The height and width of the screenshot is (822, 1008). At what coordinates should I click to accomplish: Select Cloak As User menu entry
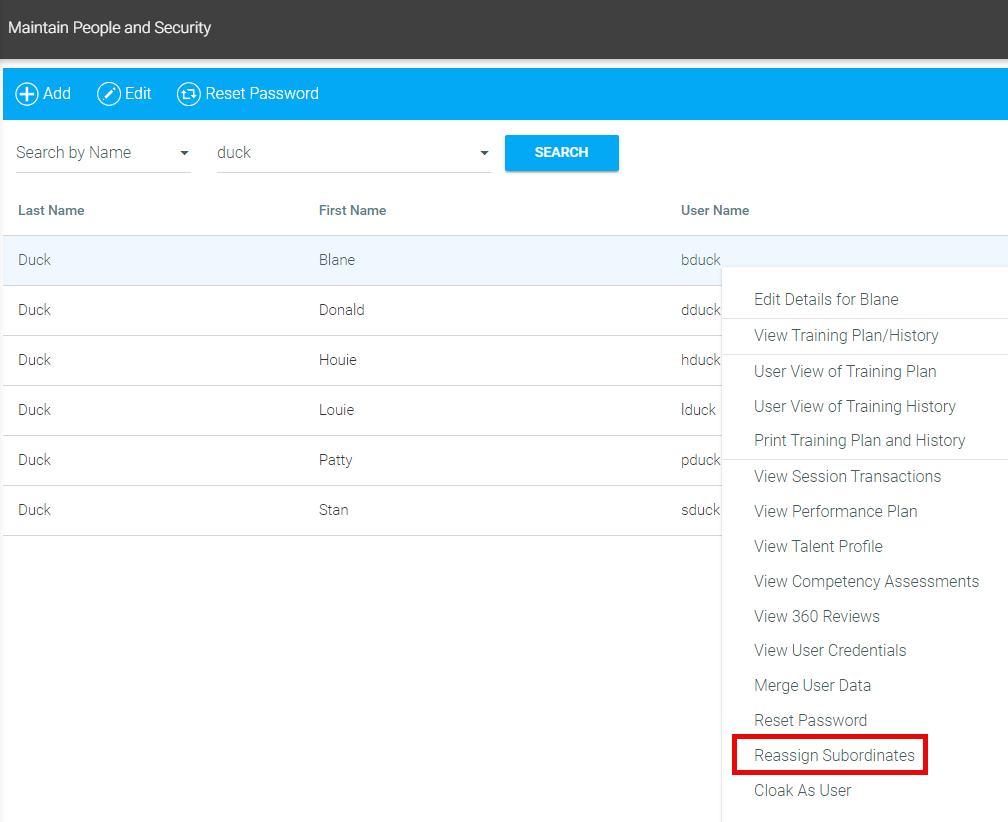click(802, 790)
